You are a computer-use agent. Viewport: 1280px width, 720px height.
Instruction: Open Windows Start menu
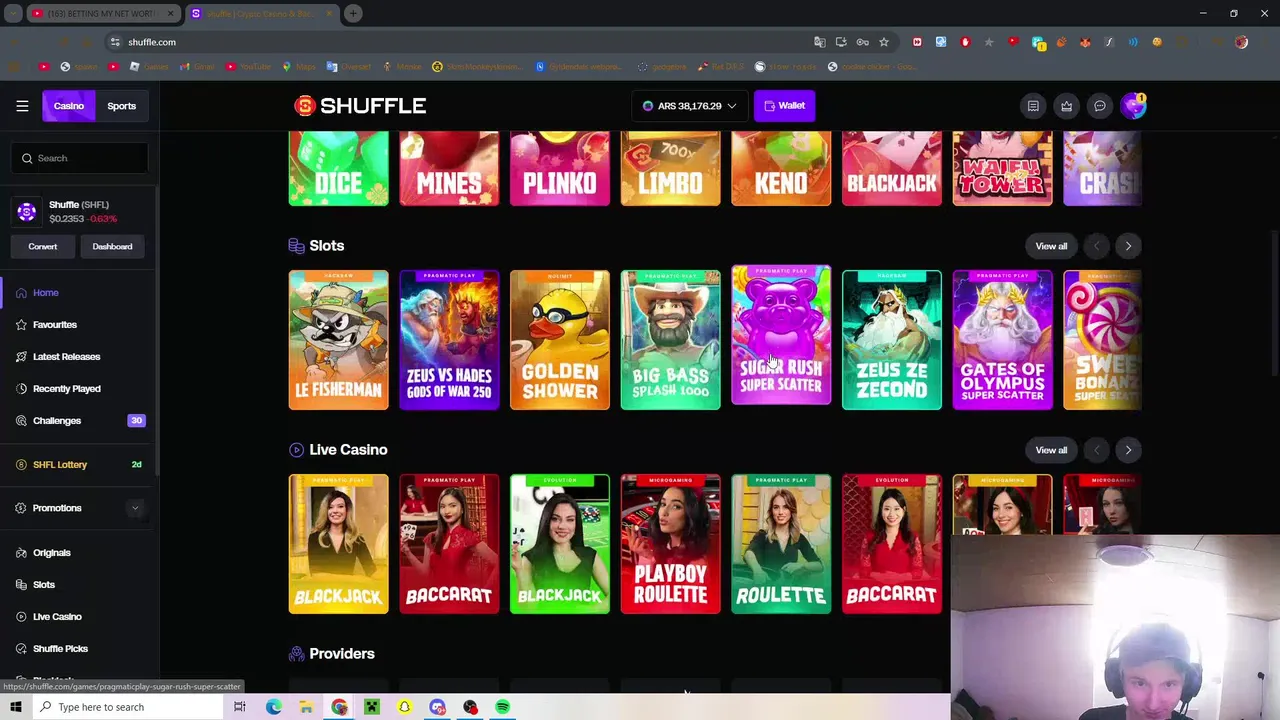click(16, 707)
